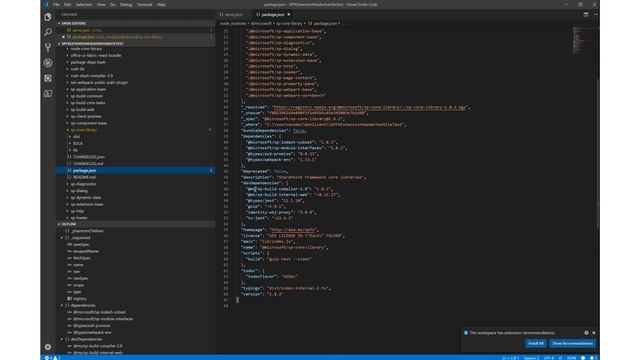
Task: Click the notifications bell in status bar
Action: click(593, 358)
